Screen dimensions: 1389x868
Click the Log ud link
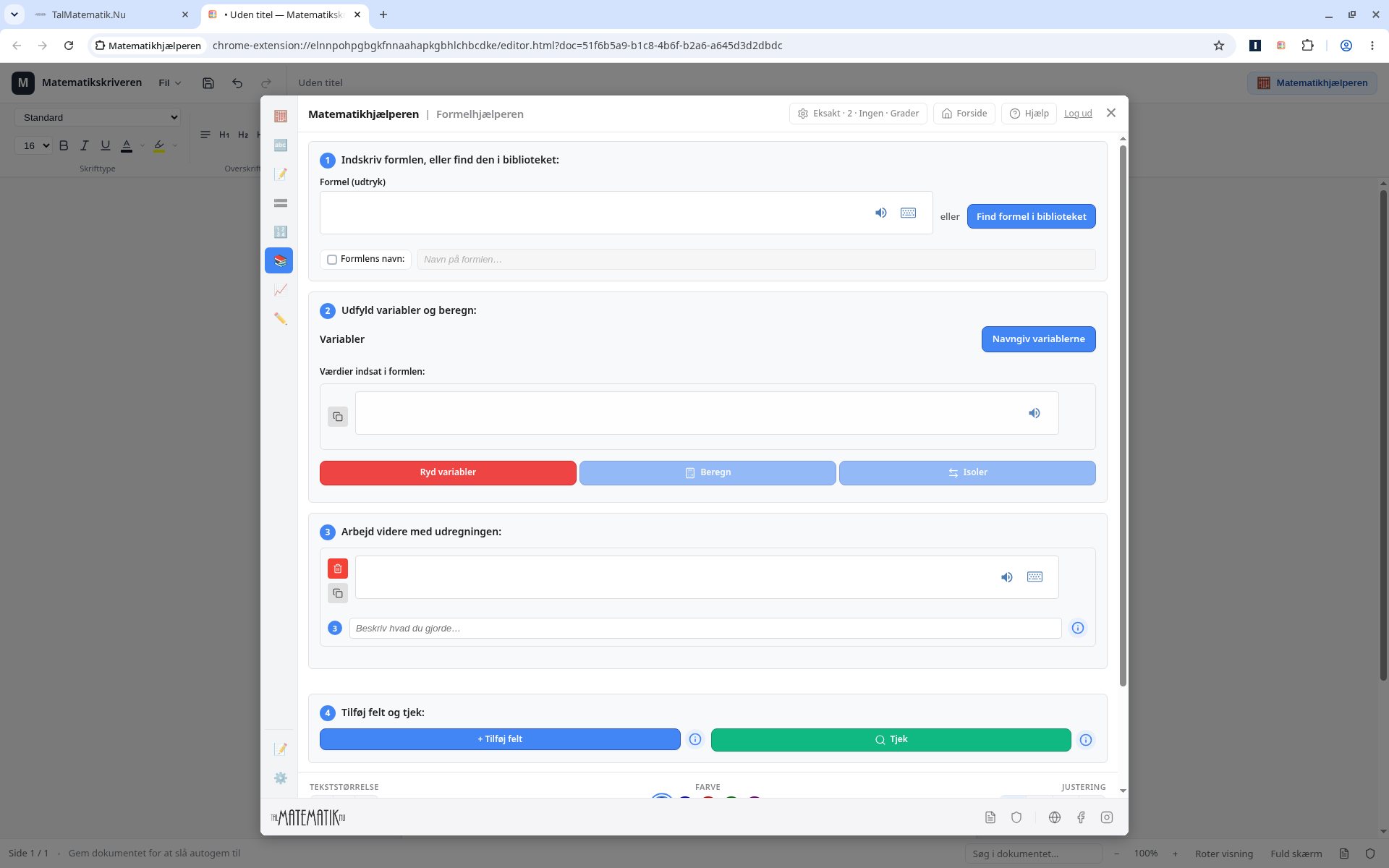(1078, 114)
